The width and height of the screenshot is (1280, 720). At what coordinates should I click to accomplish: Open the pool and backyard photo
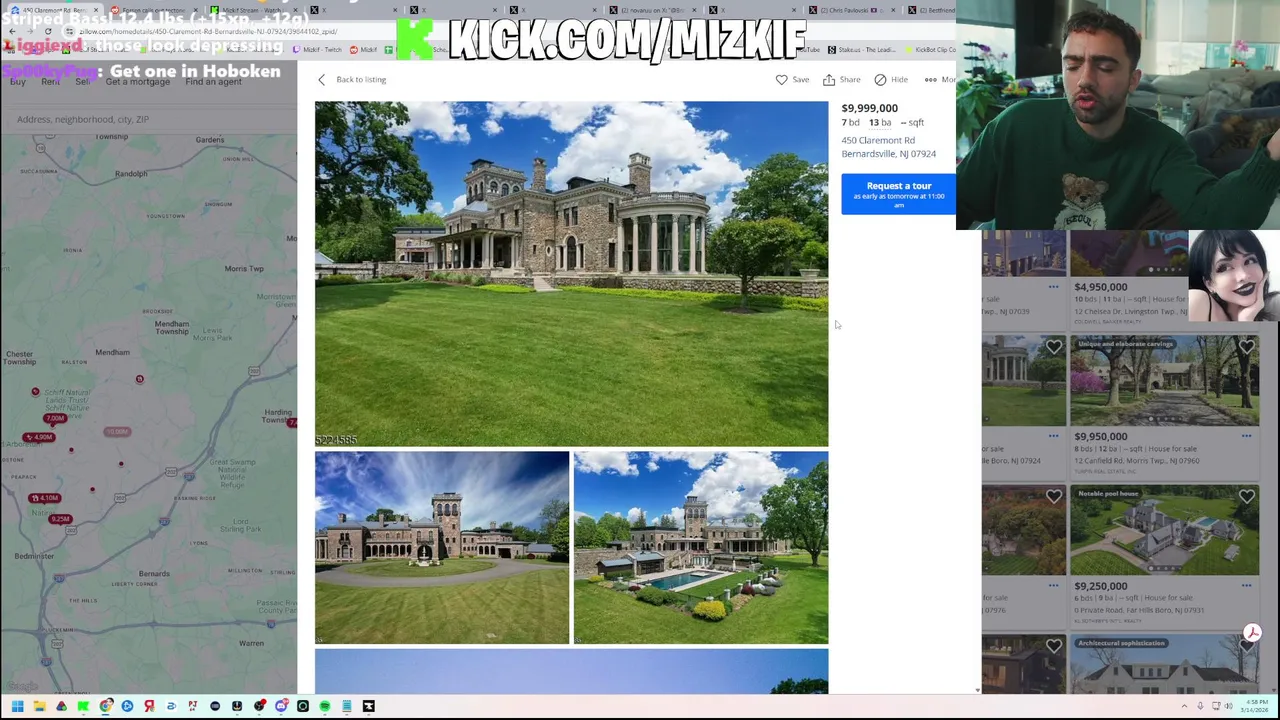[701, 547]
